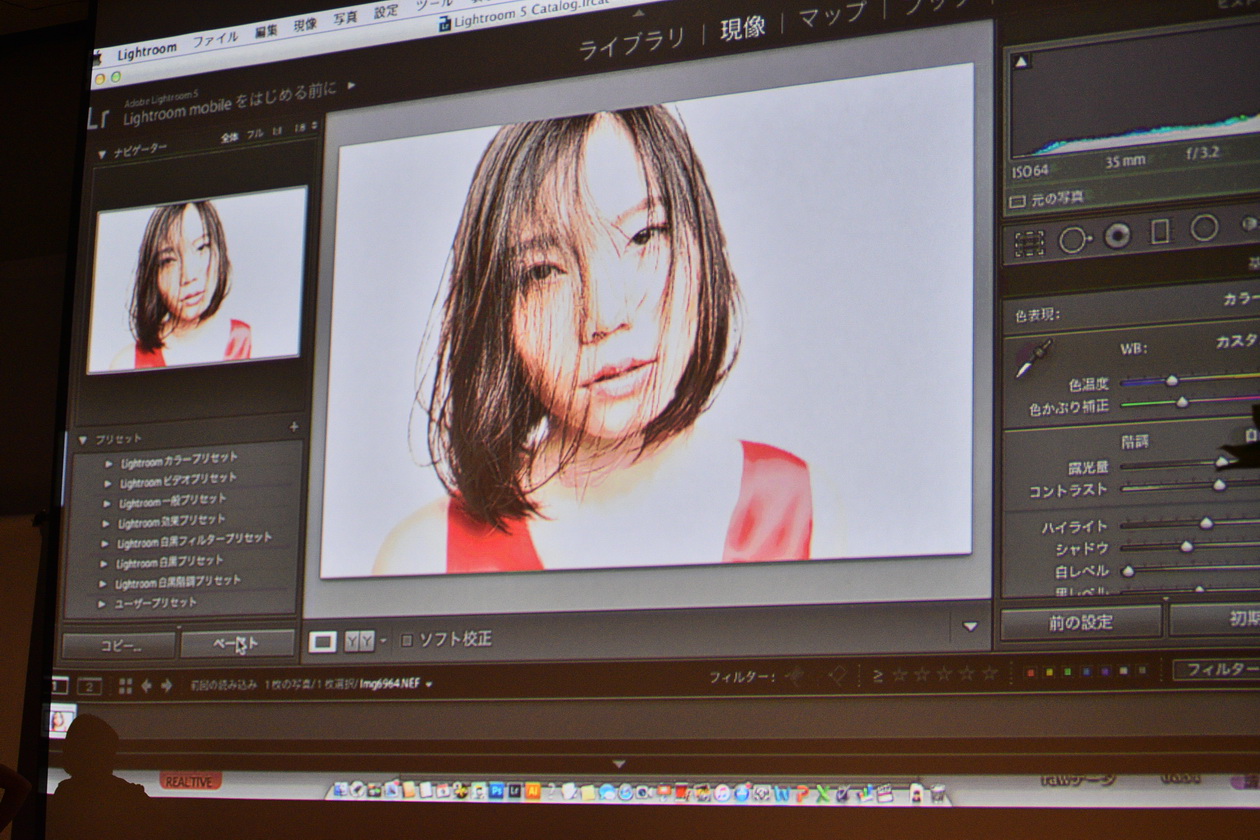Select the graduated filter tool
Viewport: 1260px width, 840px height.
[1160, 231]
